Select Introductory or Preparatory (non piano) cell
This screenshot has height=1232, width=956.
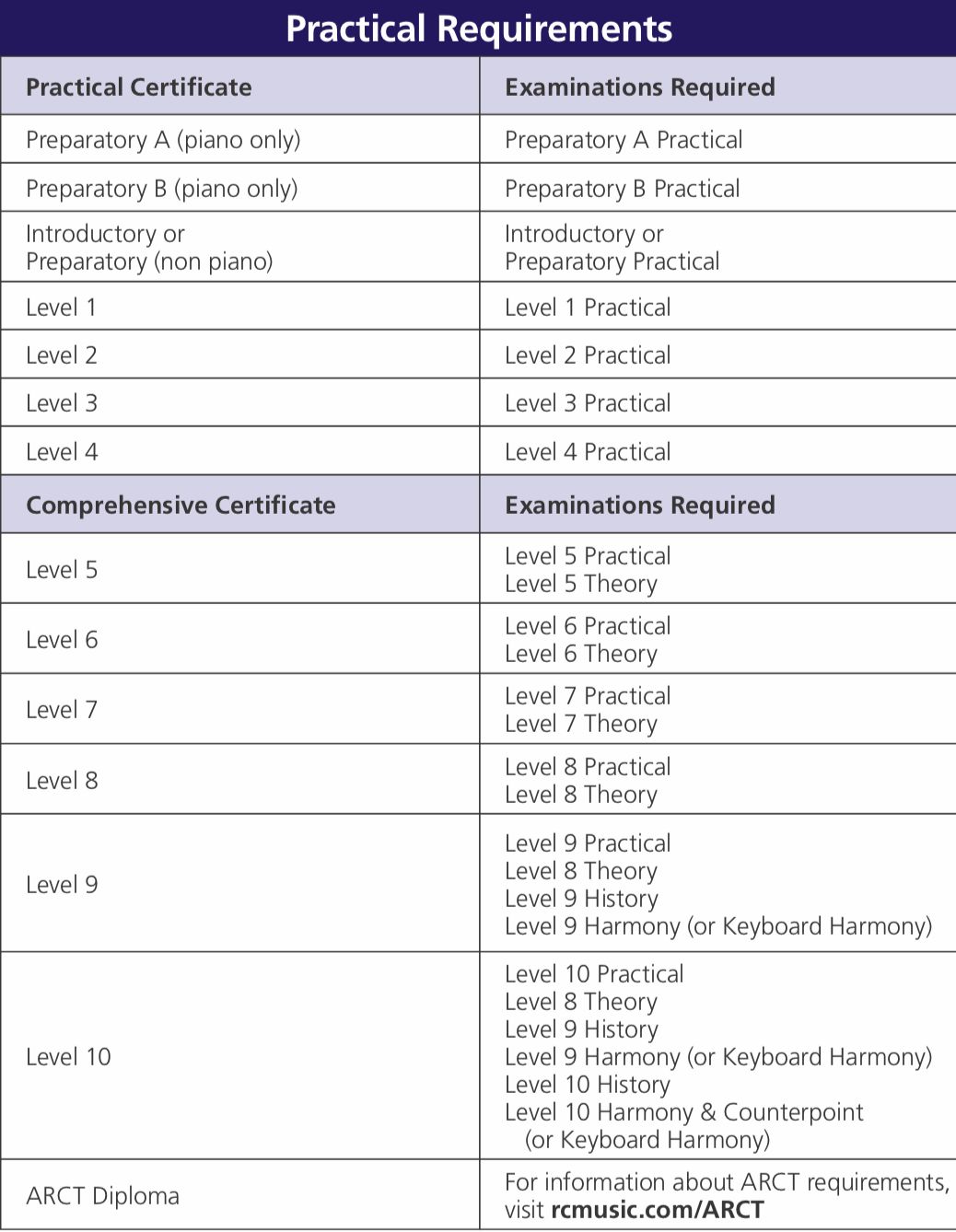click(239, 247)
